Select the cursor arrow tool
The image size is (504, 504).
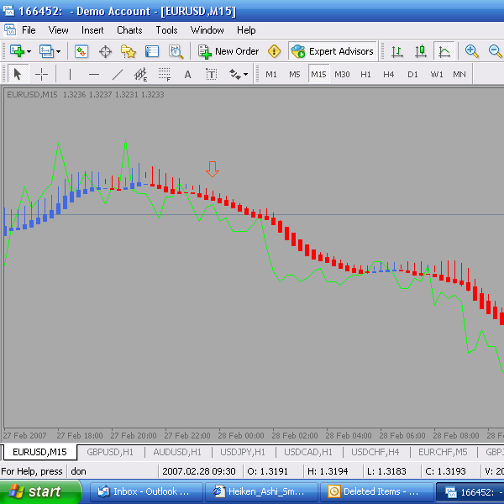[17, 74]
